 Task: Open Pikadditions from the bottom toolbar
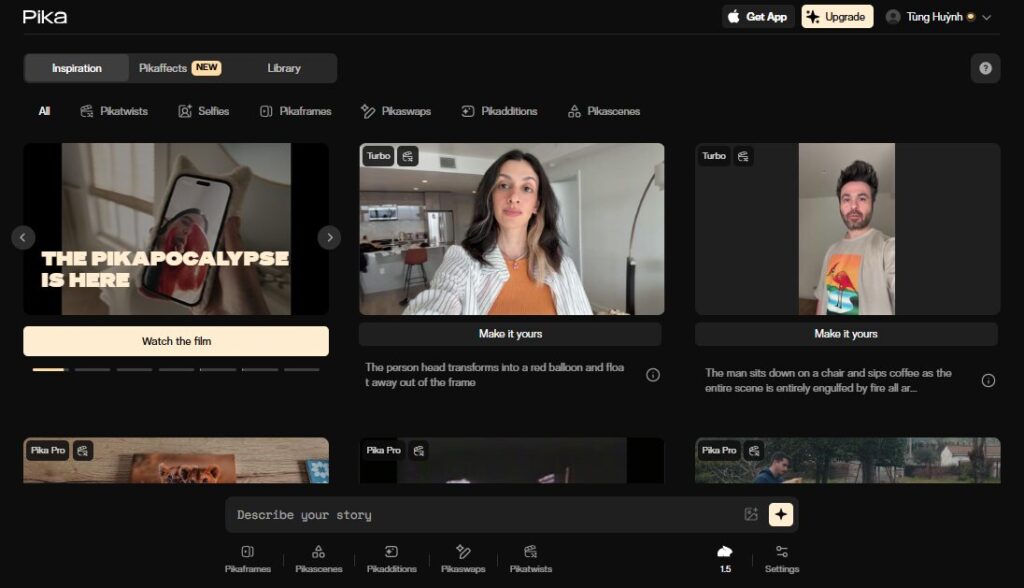point(391,558)
